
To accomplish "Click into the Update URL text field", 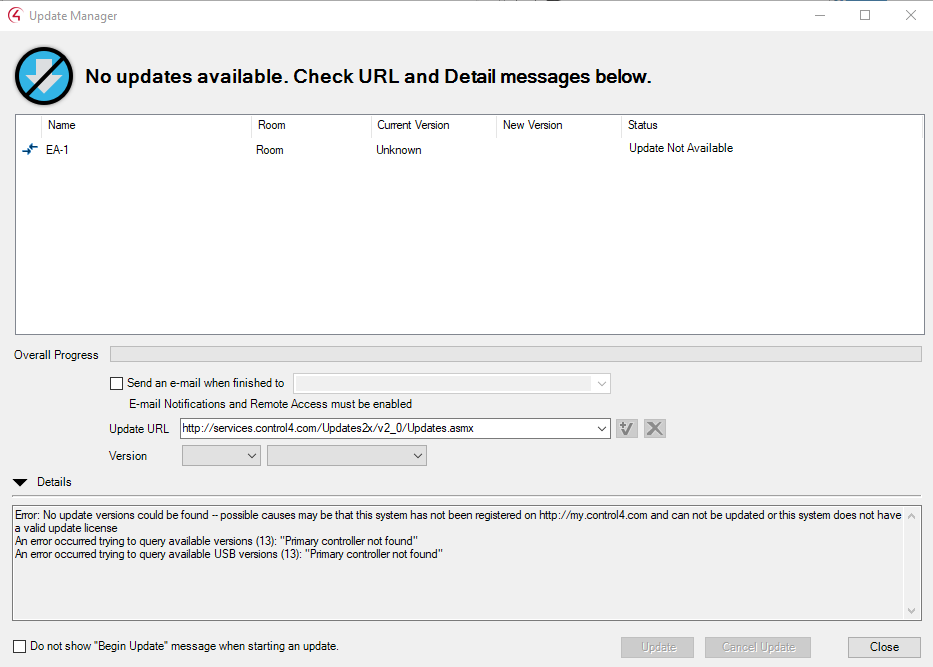I will 387,428.
